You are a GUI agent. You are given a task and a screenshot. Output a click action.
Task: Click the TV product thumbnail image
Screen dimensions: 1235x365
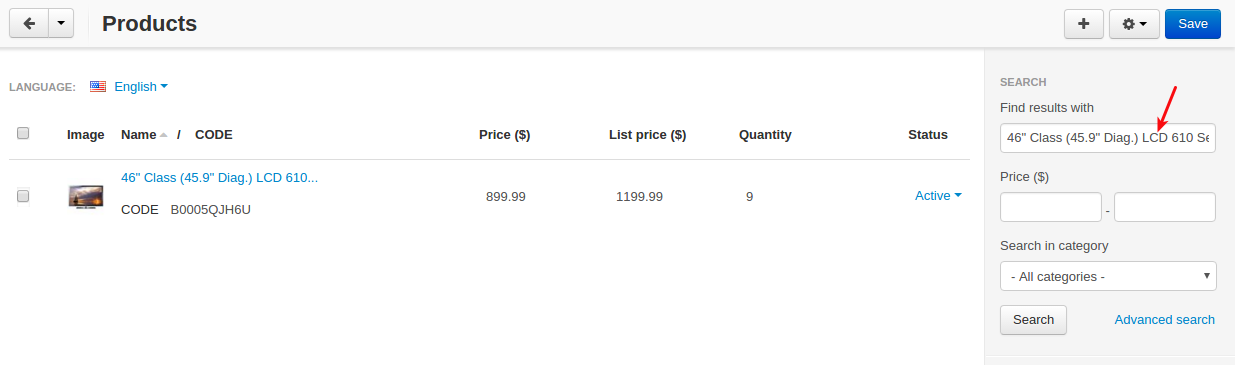coord(86,196)
